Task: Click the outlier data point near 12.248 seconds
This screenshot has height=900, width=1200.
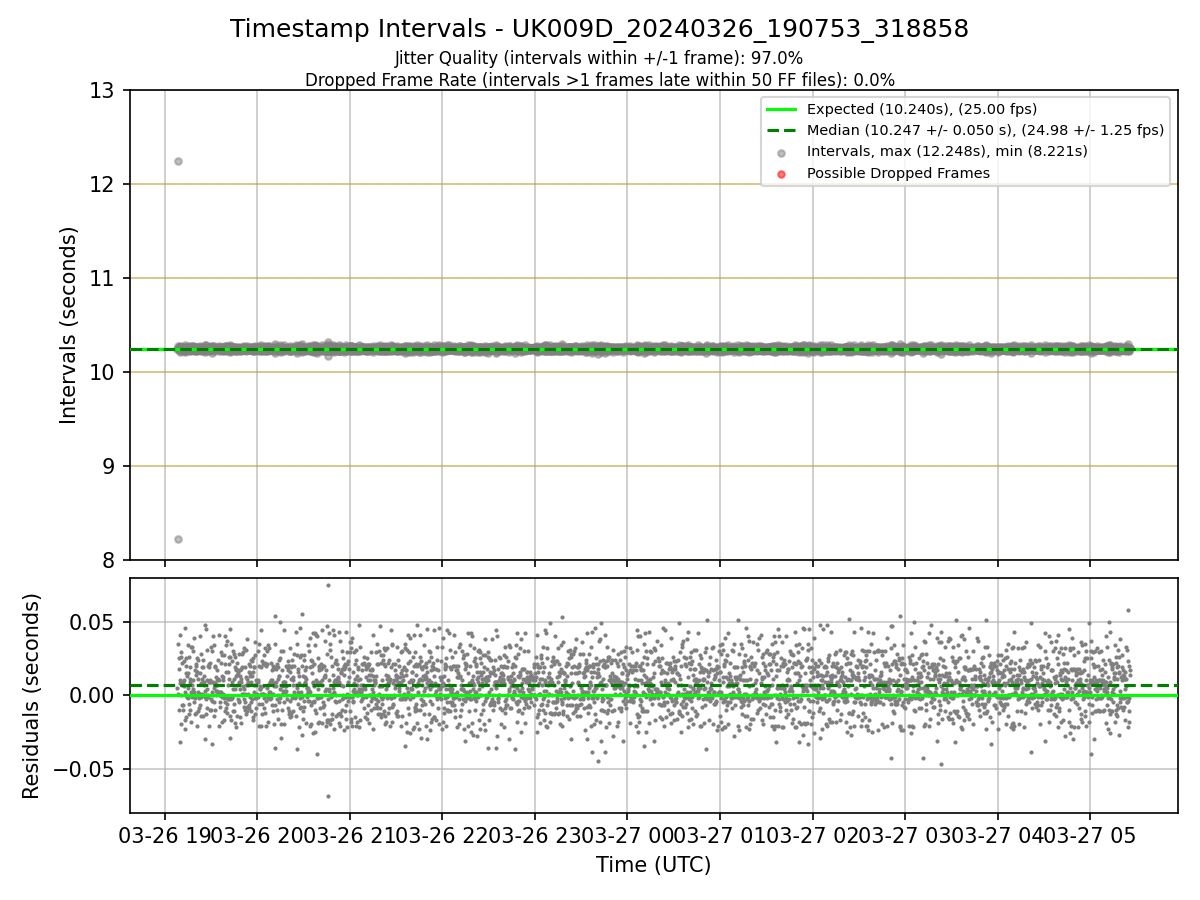Action: (x=178, y=161)
